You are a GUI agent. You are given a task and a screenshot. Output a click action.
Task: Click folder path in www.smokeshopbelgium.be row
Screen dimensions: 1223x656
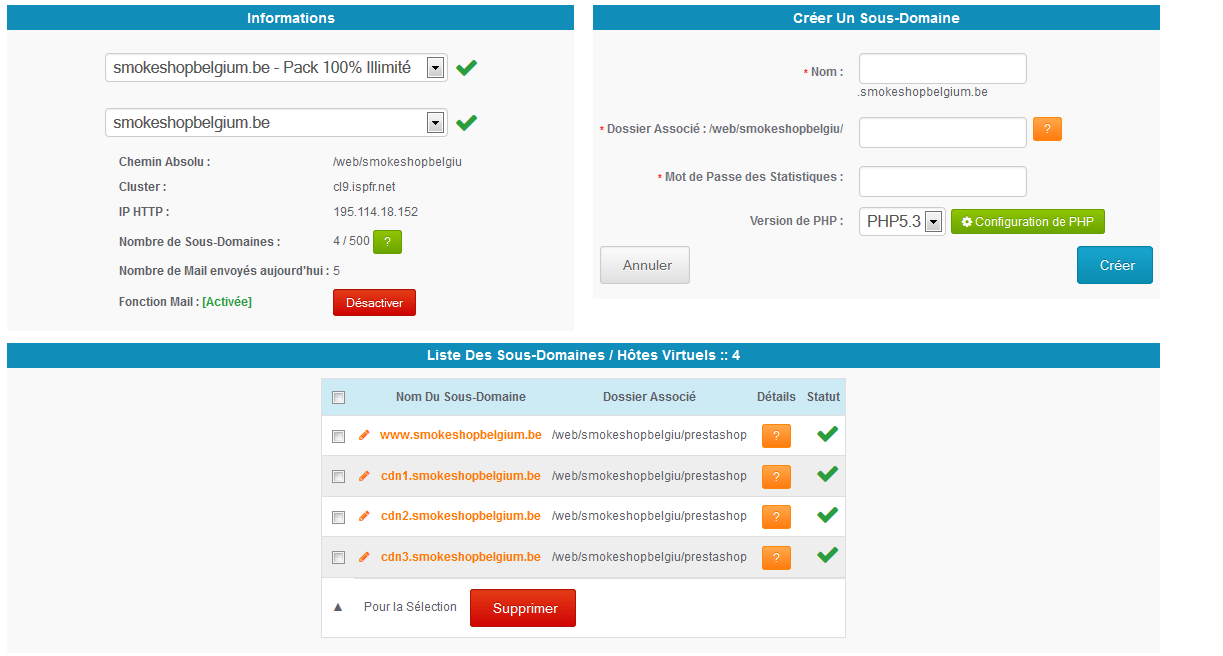coord(650,435)
